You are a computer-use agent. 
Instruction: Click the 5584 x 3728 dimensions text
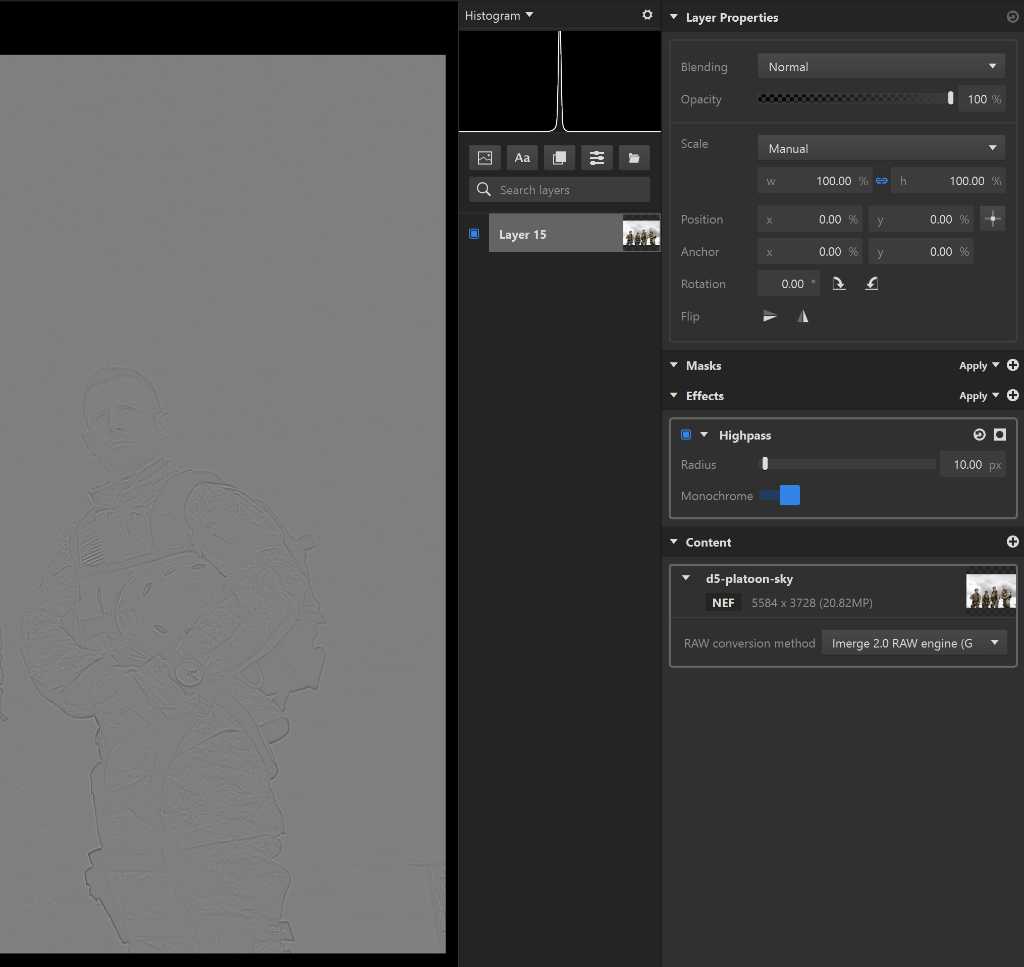[x=812, y=603]
